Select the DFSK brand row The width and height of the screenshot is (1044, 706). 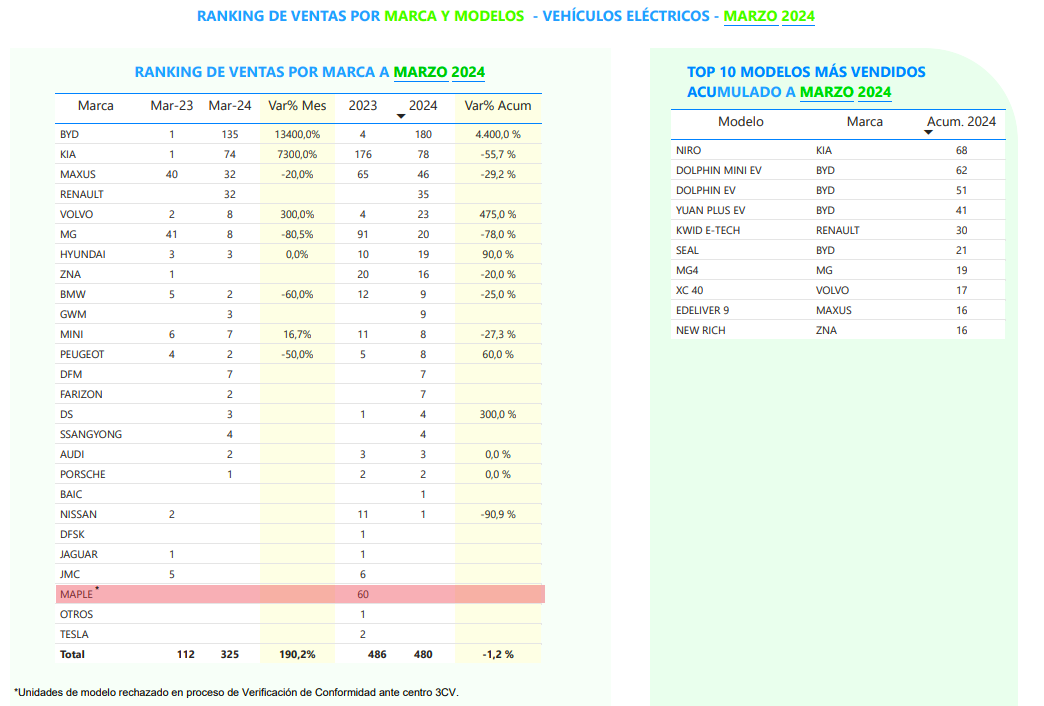click(x=298, y=533)
